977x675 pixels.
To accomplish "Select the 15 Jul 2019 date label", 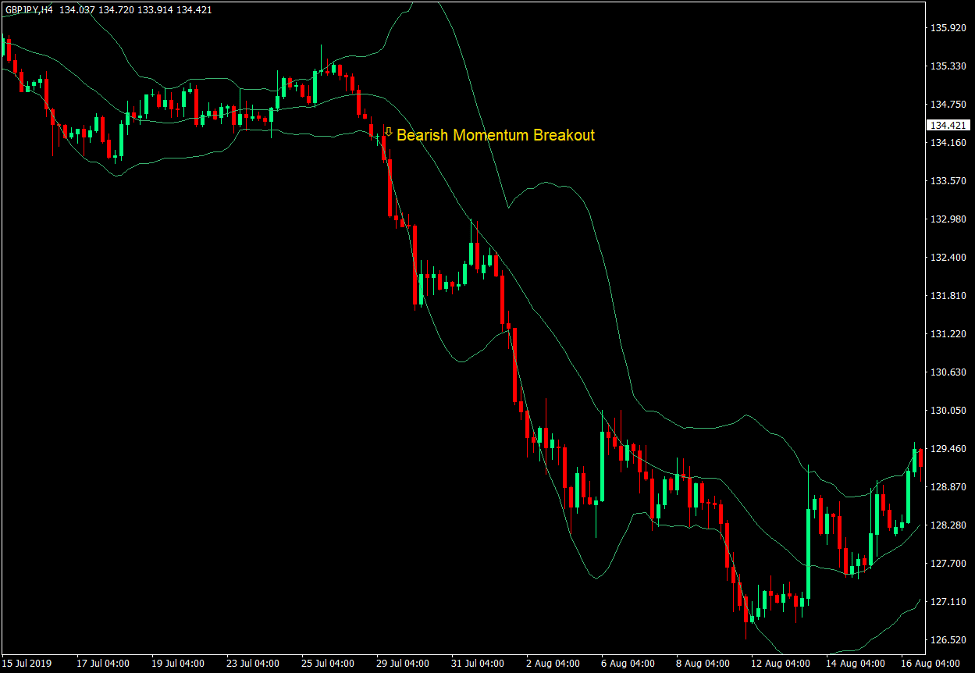I will coord(28,663).
